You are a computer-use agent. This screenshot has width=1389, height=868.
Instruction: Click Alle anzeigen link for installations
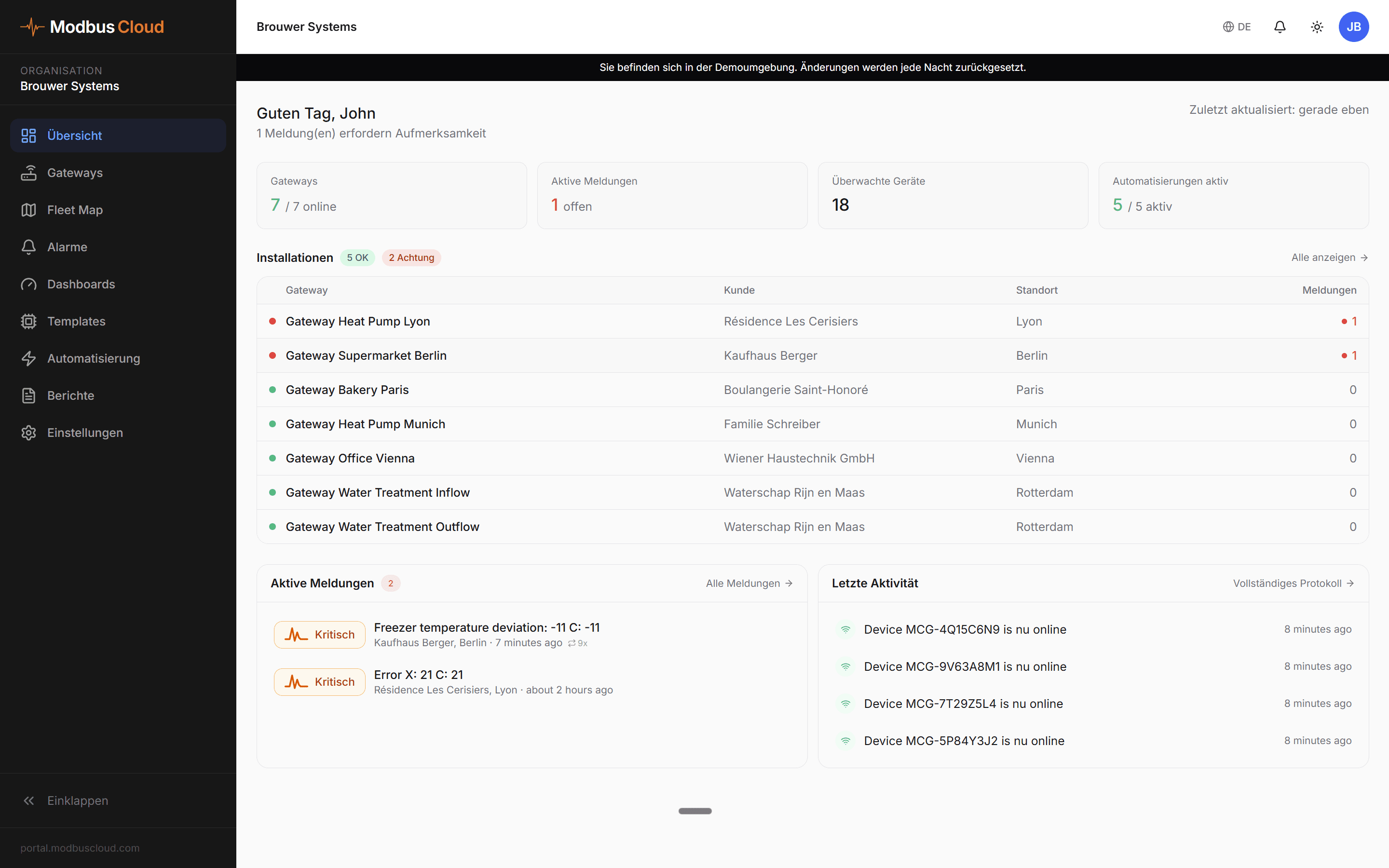[1329, 258]
